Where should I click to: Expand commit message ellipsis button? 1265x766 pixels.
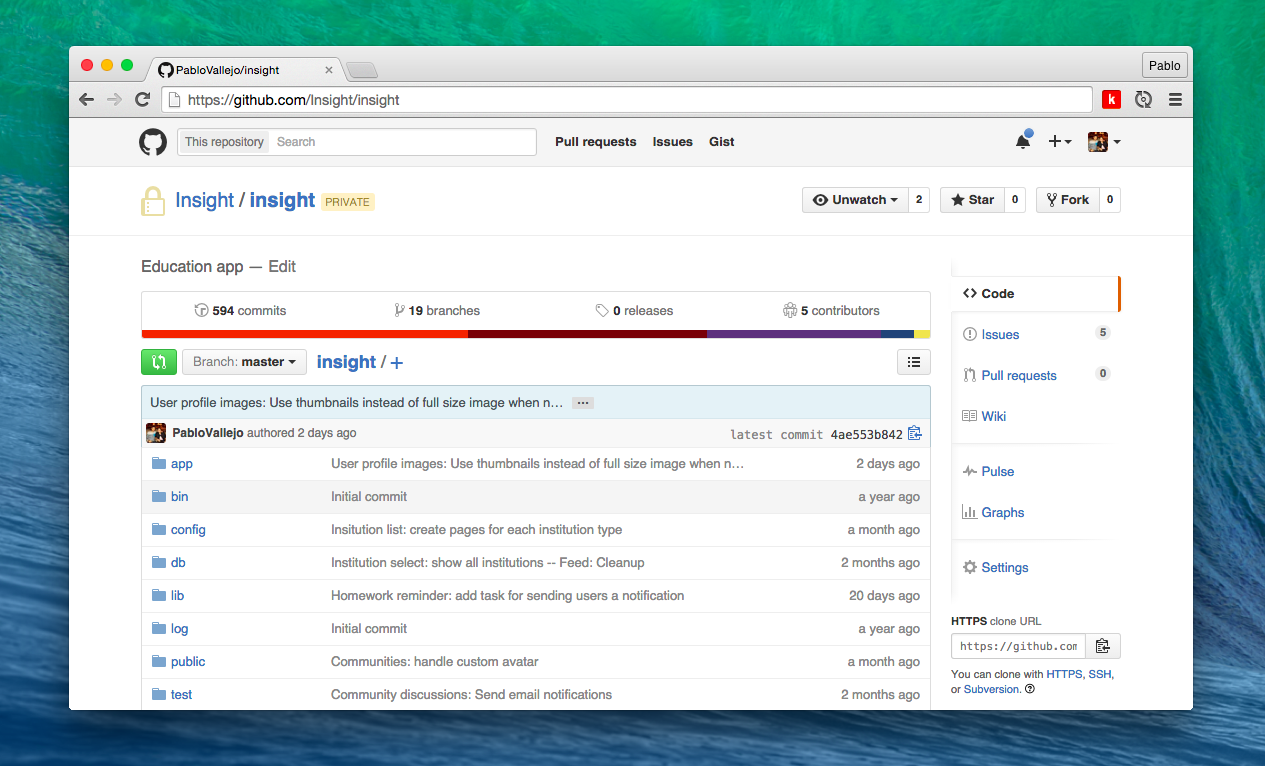(x=584, y=403)
